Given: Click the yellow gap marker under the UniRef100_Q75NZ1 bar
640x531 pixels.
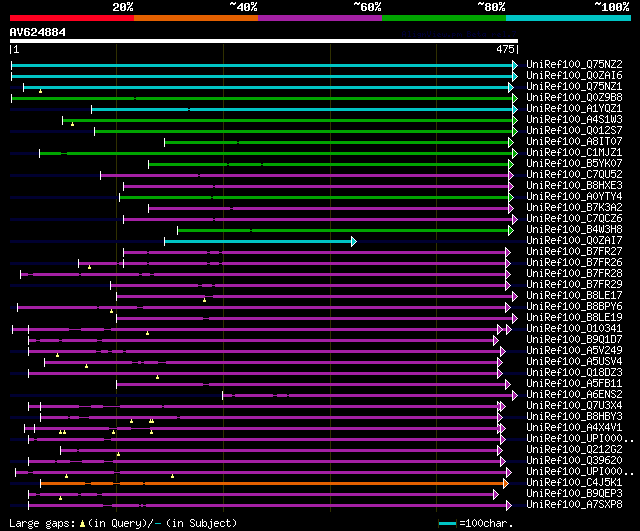Looking at the screenshot, I should [40, 91].
